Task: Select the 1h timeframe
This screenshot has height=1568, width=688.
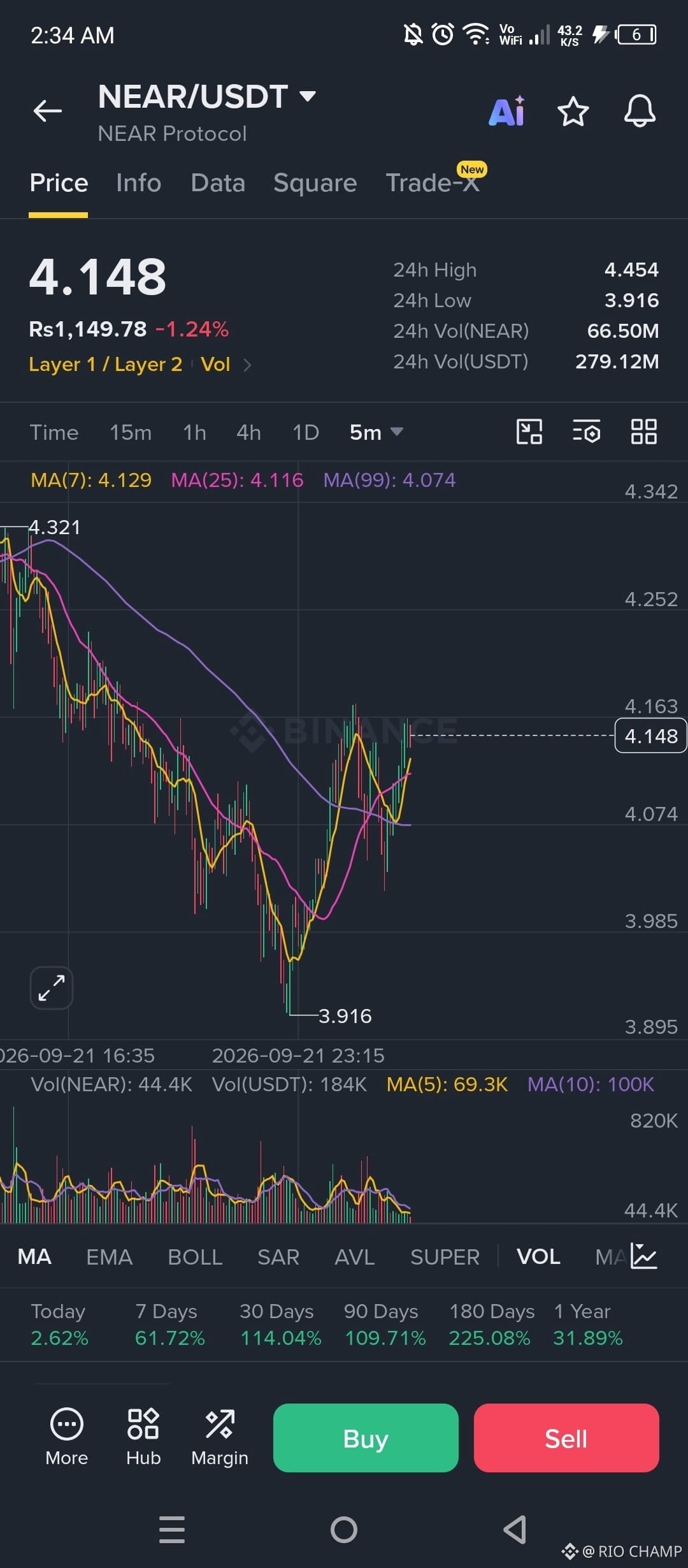Action: point(194,432)
